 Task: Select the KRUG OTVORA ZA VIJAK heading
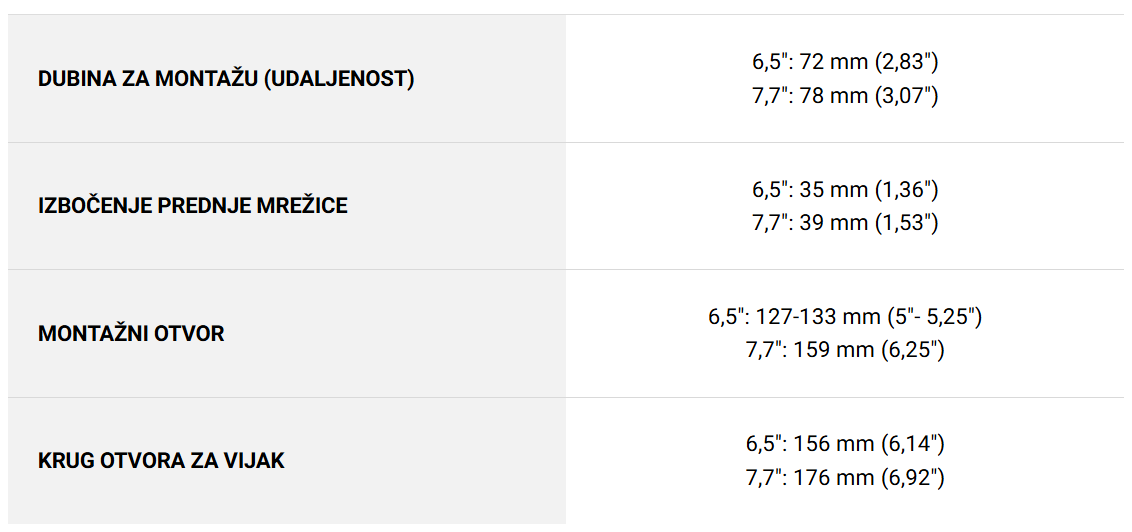point(161,461)
